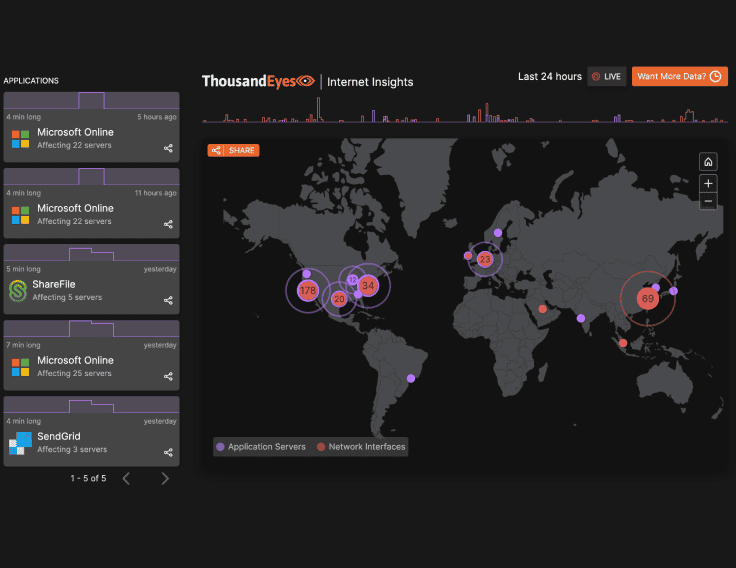Click Want More Data button

[680, 77]
